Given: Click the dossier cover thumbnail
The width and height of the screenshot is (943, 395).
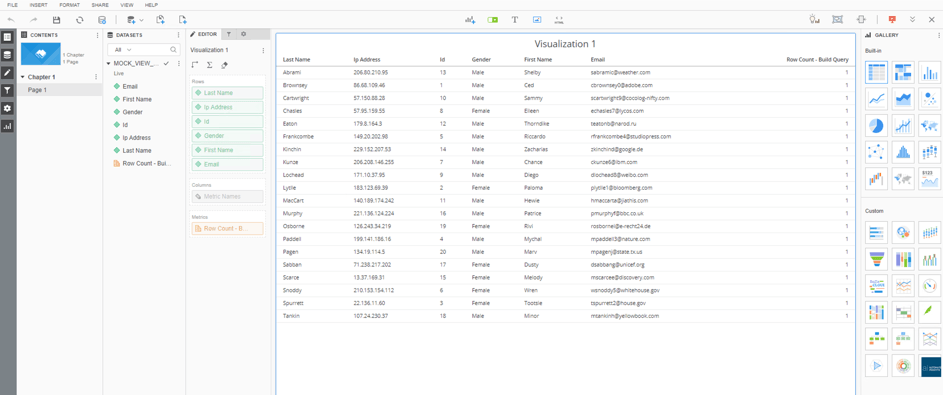Looking at the screenshot, I should coord(40,54).
